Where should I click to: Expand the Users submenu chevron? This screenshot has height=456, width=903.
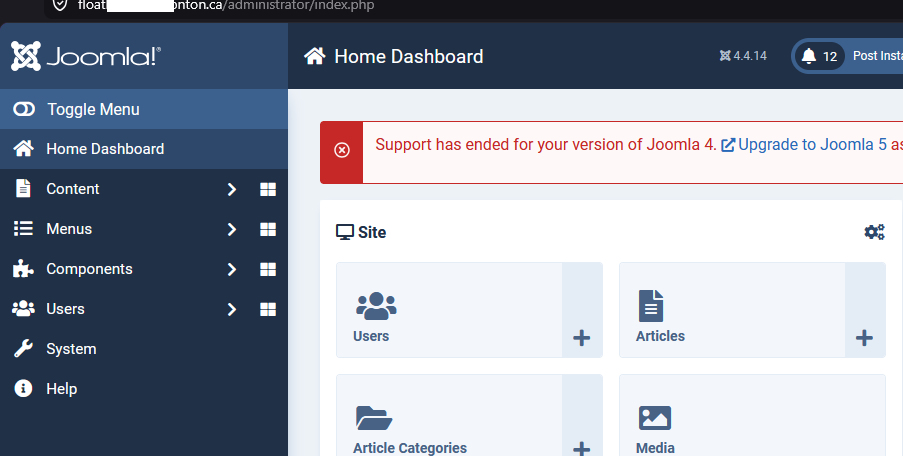pyautogui.click(x=232, y=309)
